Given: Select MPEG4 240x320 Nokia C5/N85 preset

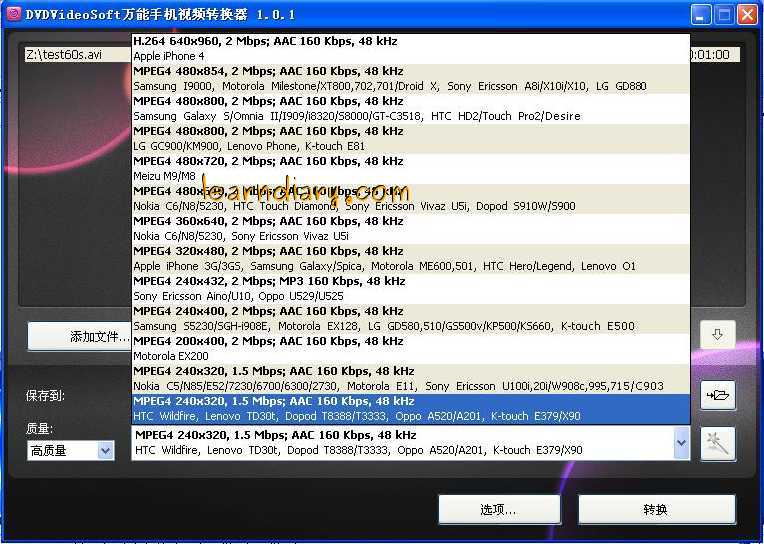Looking at the screenshot, I should click(x=410, y=379).
